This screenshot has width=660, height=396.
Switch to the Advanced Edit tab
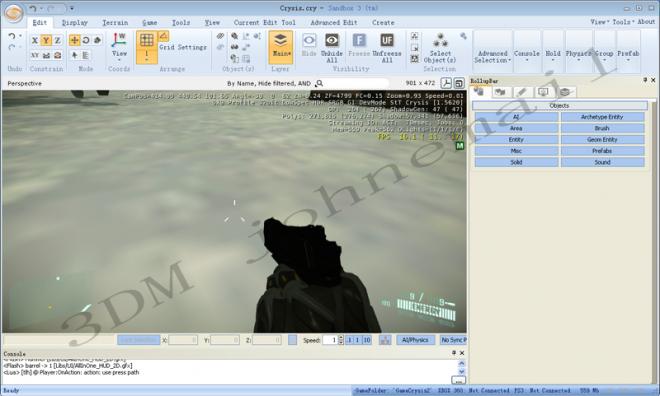(334, 22)
